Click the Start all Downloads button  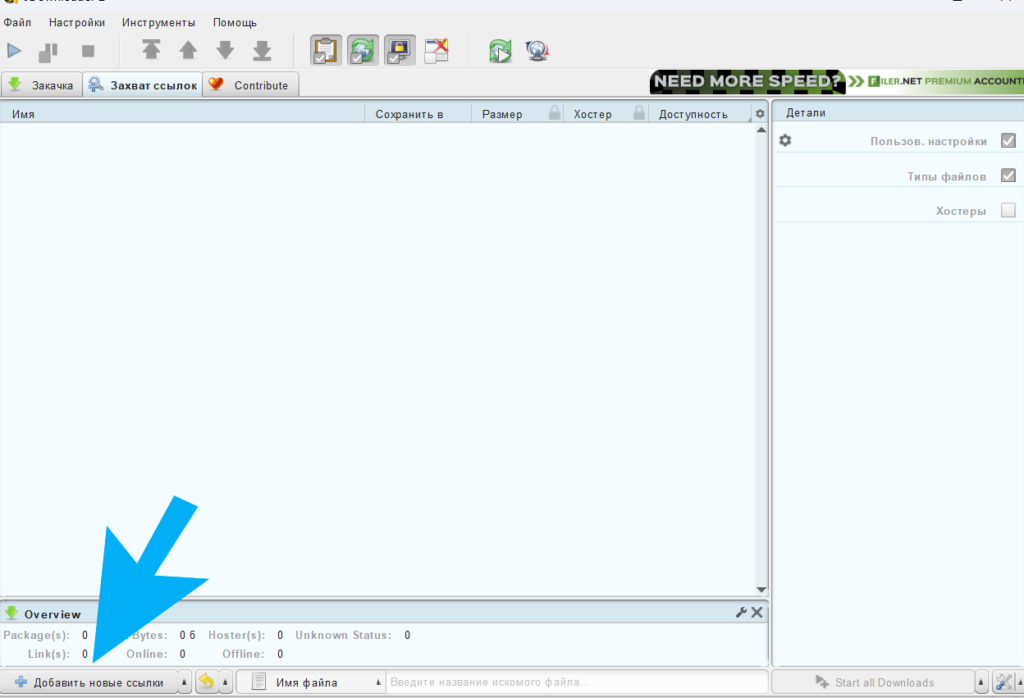tap(873, 682)
